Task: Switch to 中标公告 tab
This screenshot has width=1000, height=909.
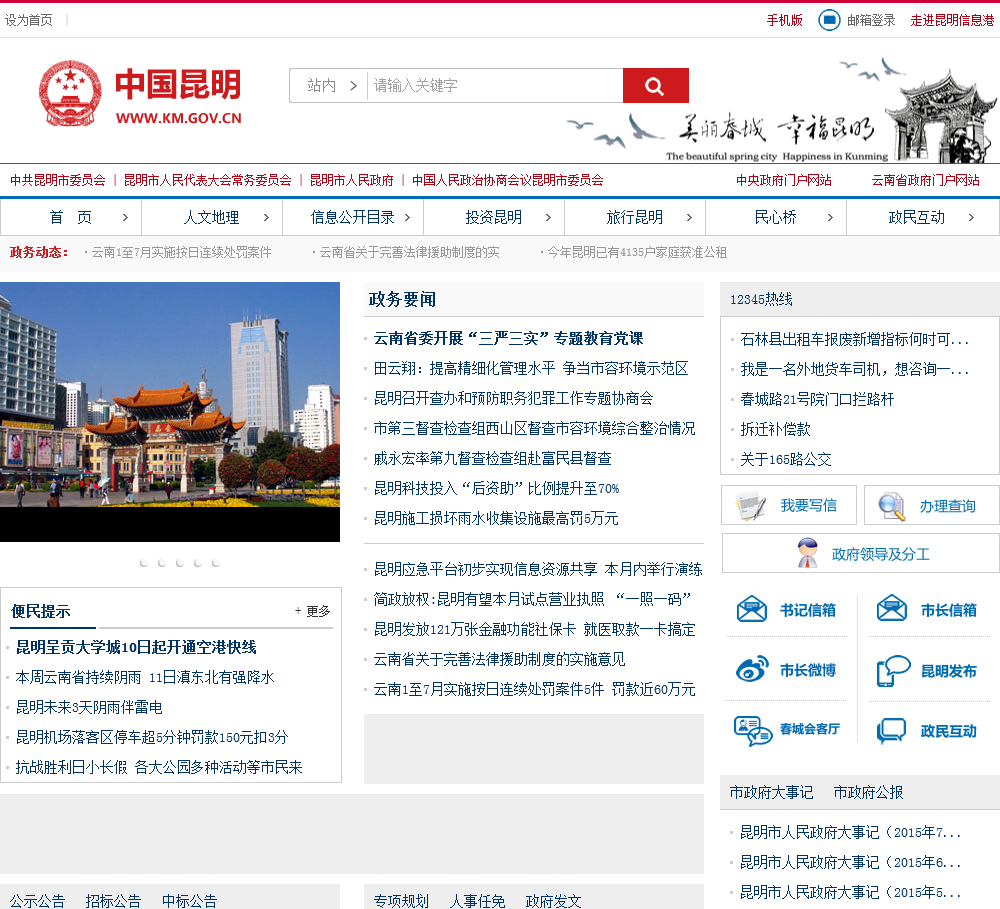Action: [x=189, y=901]
